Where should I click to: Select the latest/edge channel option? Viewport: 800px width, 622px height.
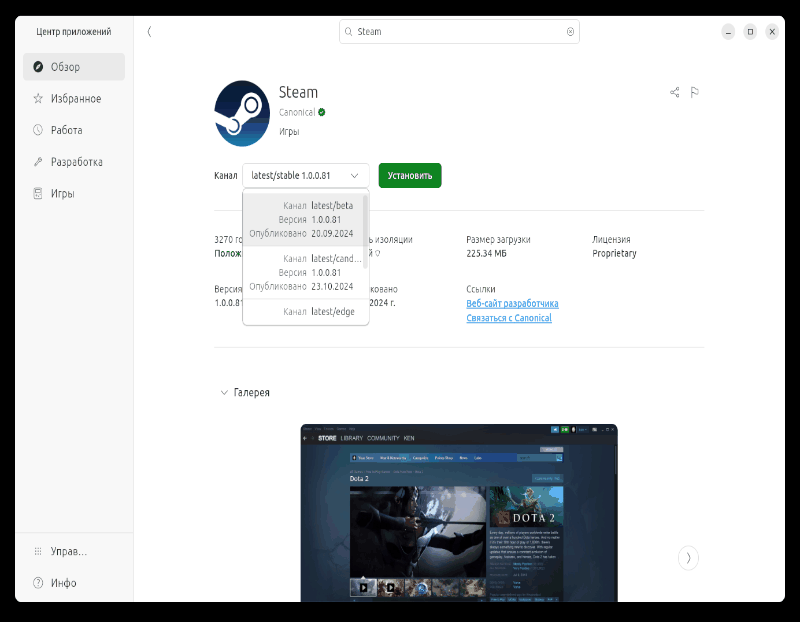[x=303, y=312]
